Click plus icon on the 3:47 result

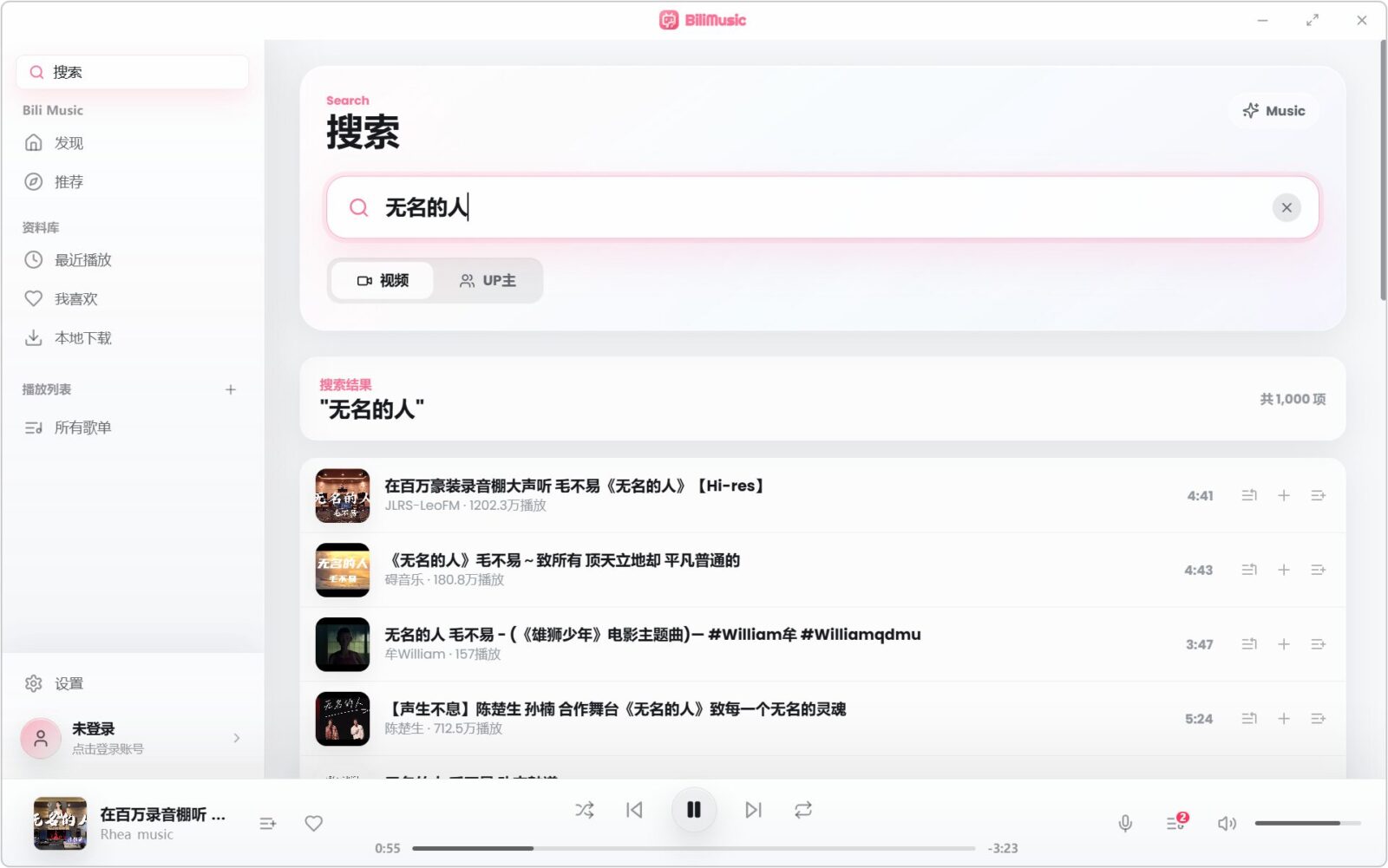(x=1284, y=645)
